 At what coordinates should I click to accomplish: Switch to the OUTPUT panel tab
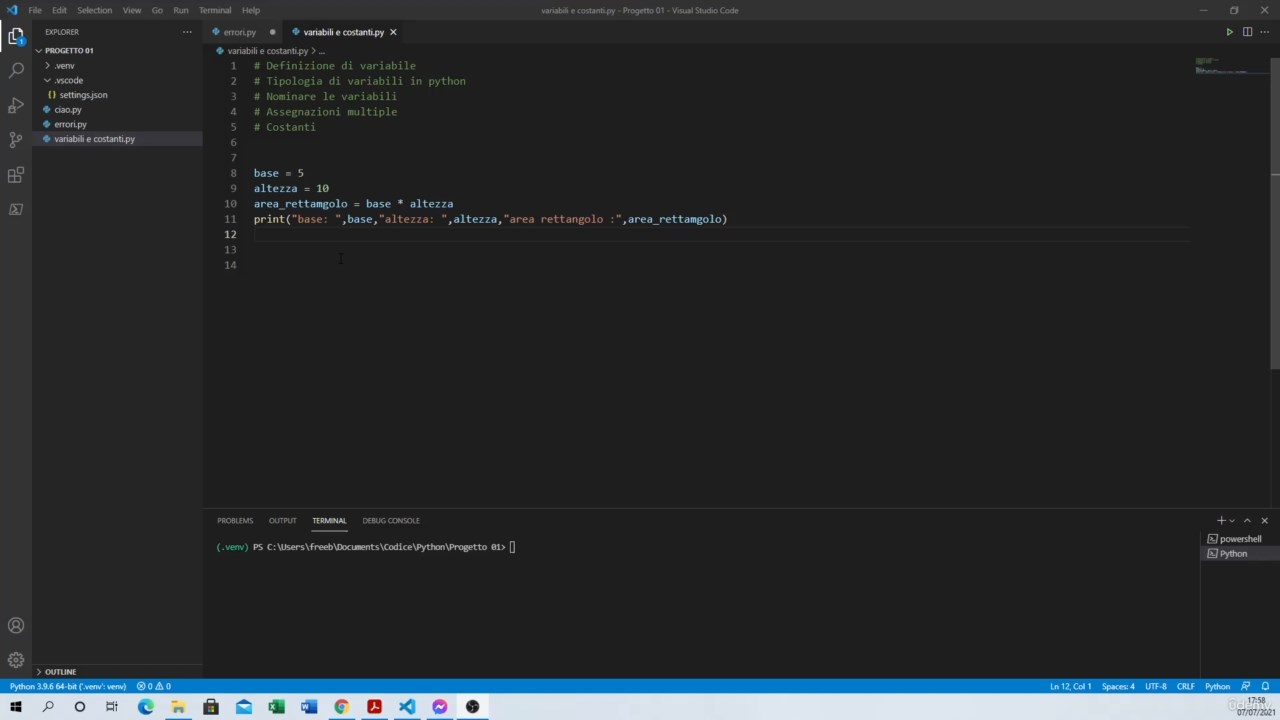pyautogui.click(x=282, y=520)
